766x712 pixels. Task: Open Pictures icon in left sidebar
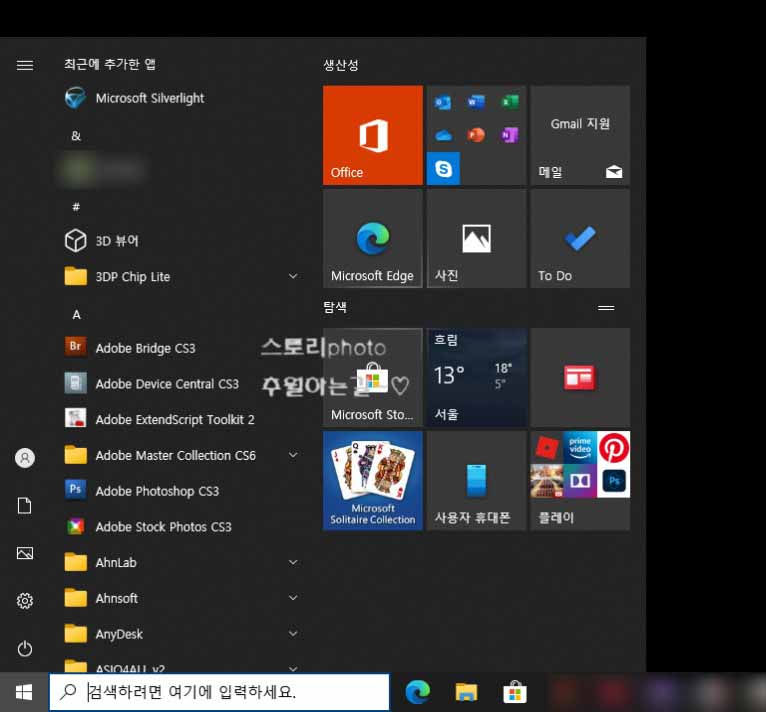coord(25,553)
